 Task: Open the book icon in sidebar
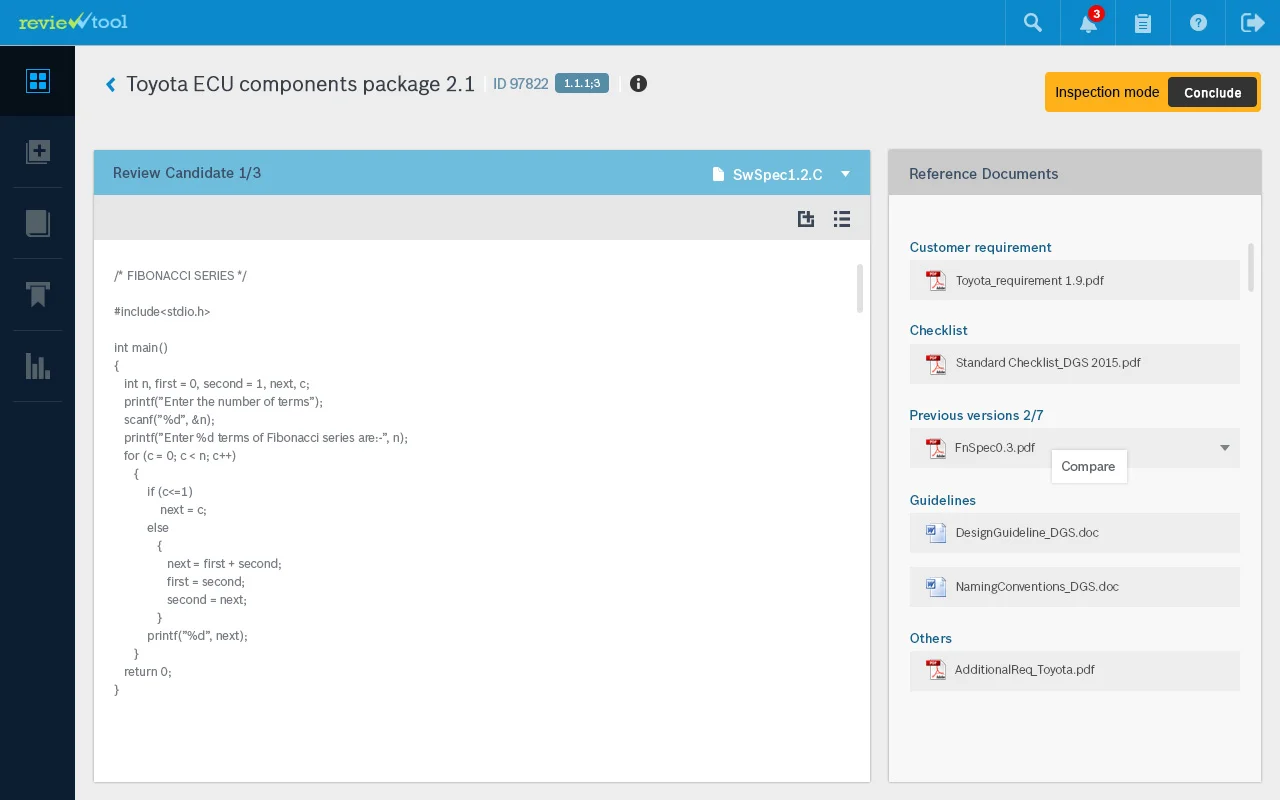pos(38,223)
